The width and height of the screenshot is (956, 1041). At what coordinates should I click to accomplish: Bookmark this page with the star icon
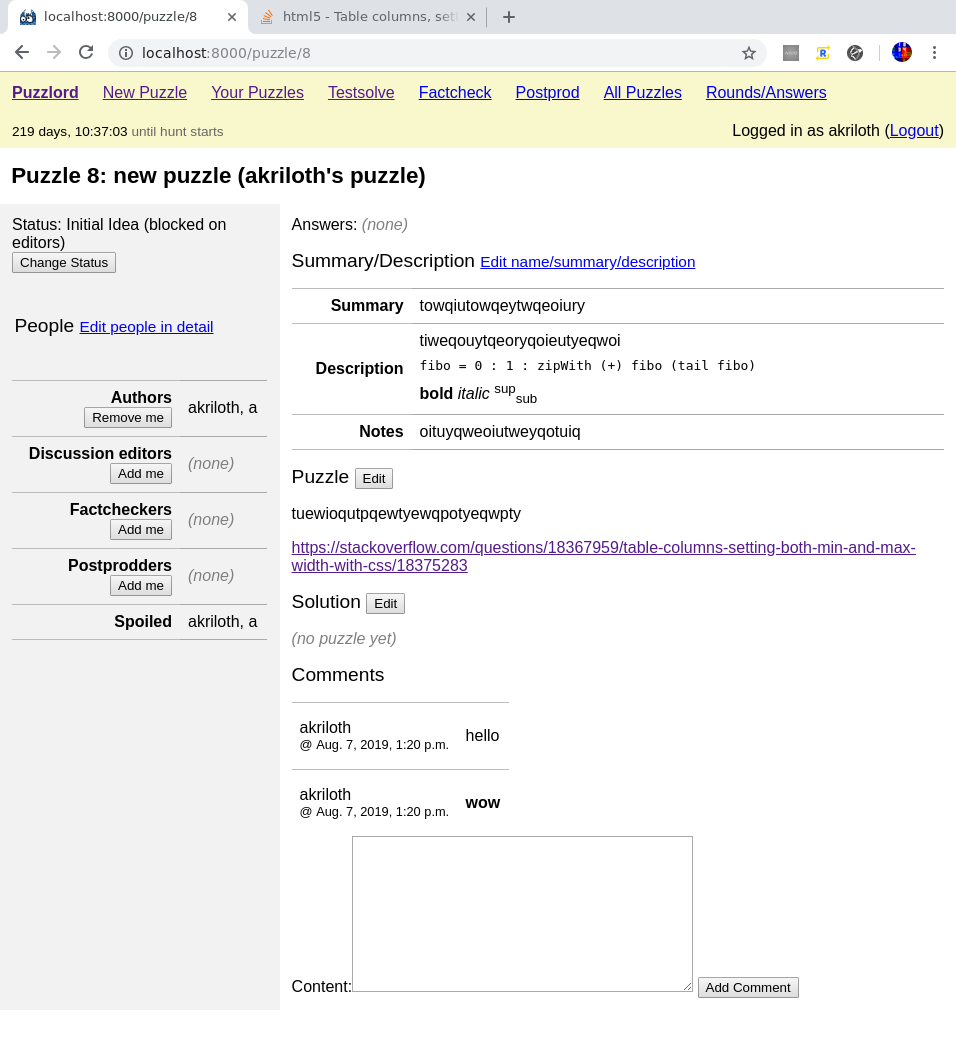point(749,53)
